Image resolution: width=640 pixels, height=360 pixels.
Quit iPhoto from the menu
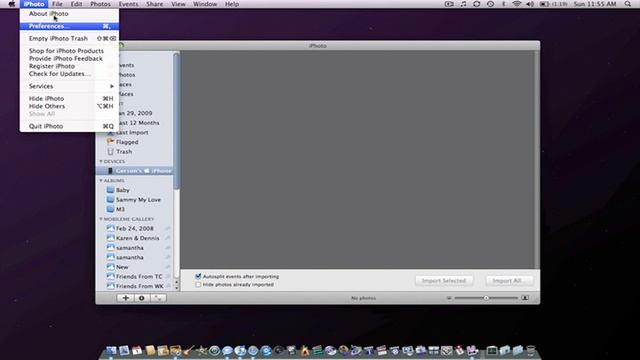point(69,126)
